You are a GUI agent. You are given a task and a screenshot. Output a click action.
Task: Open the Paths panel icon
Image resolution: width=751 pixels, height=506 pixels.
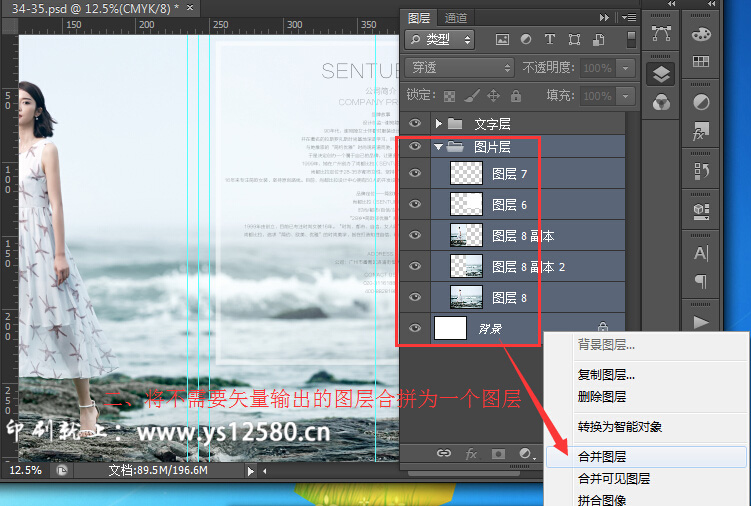pyautogui.click(x=661, y=33)
